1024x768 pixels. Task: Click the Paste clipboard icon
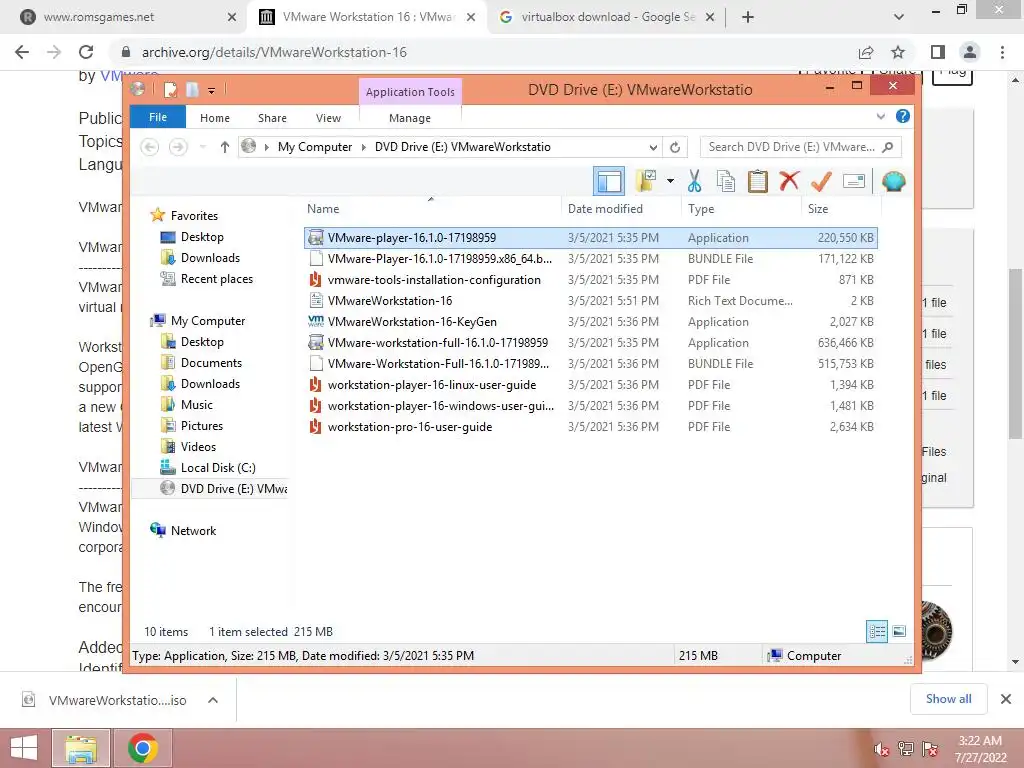click(x=758, y=181)
